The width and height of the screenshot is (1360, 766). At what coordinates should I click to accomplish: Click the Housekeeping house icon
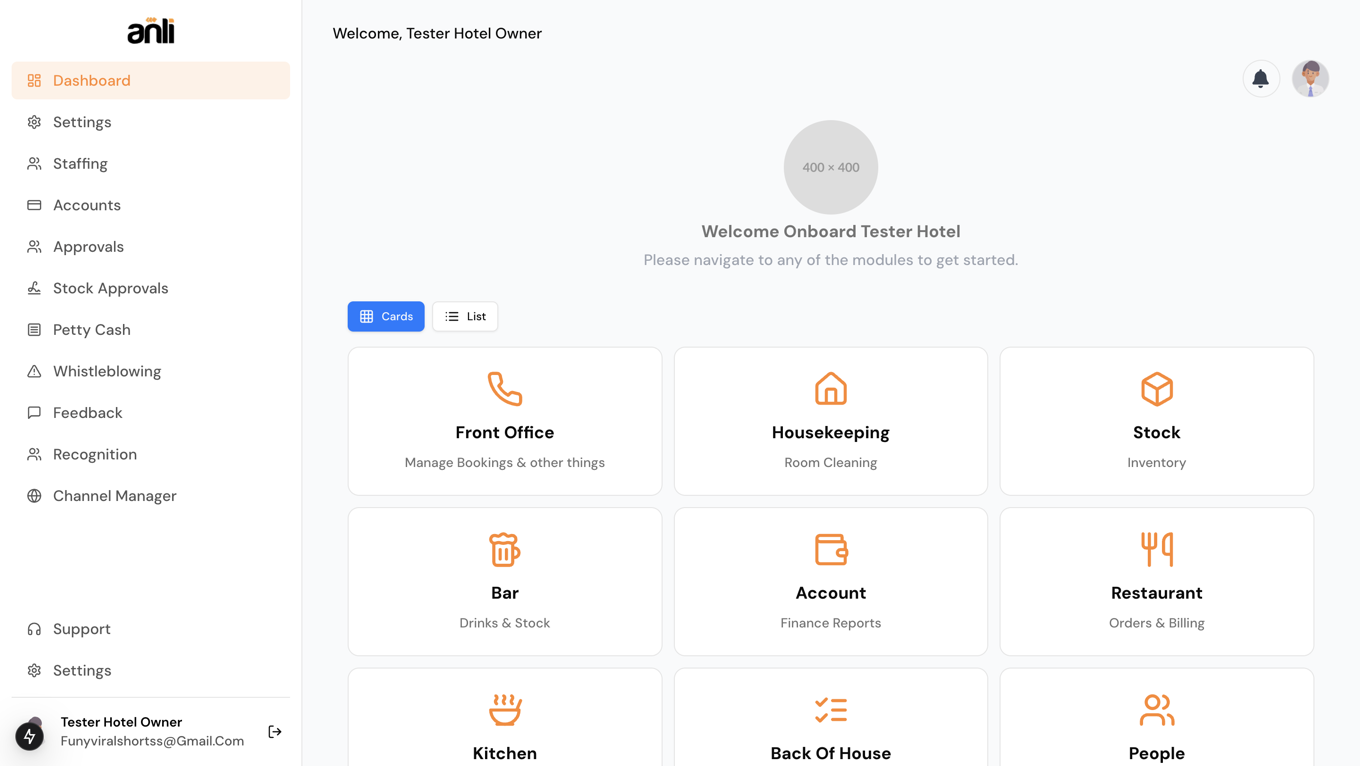[x=831, y=389]
